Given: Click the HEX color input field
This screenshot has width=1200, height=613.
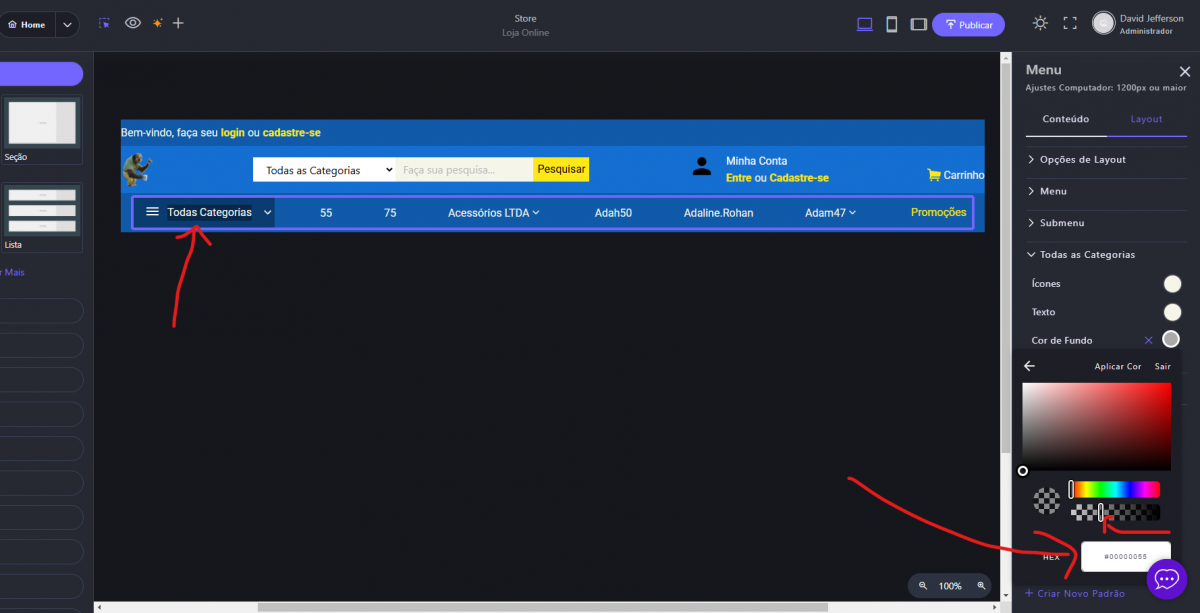Looking at the screenshot, I should [x=1125, y=556].
